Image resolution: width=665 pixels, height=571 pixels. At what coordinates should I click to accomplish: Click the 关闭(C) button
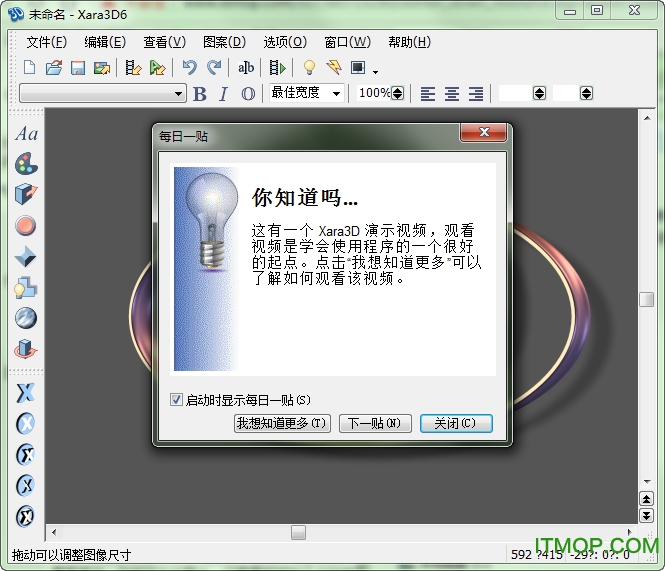pyautogui.click(x=456, y=423)
